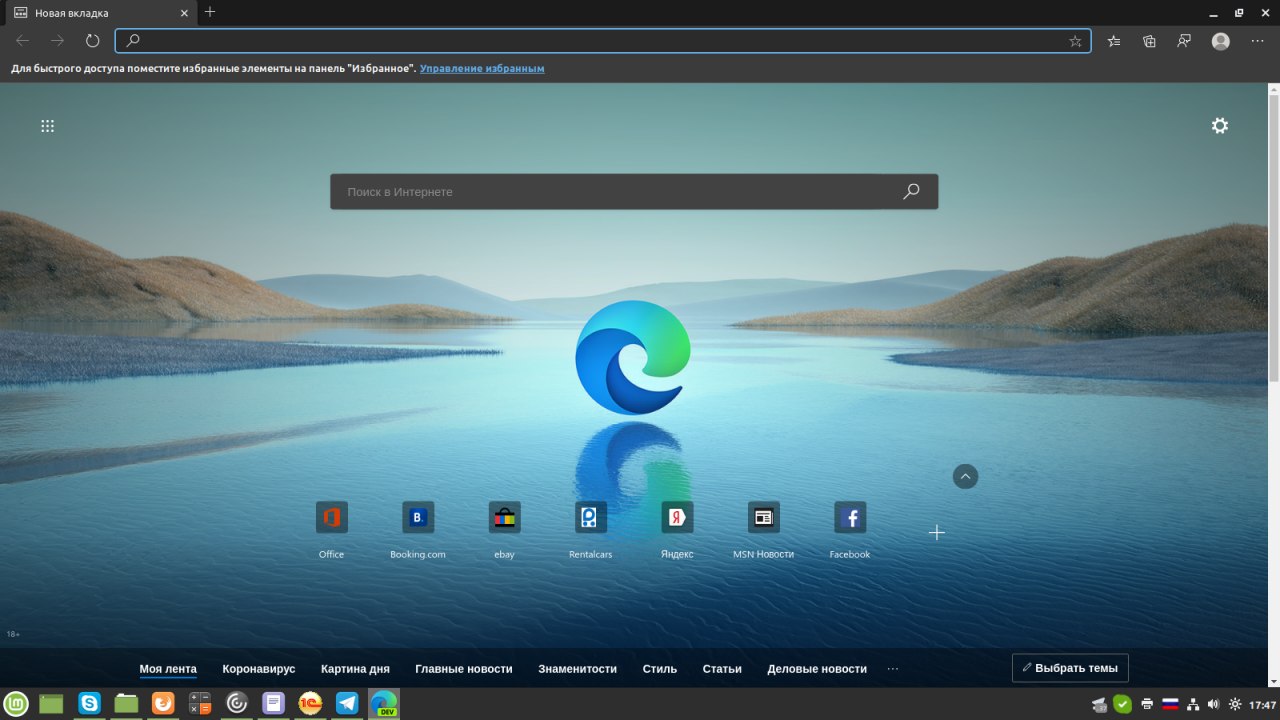This screenshot has height=720, width=1280.
Task: Open the Главные новости tab
Action: pyautogui.click(x=464, y=669)
